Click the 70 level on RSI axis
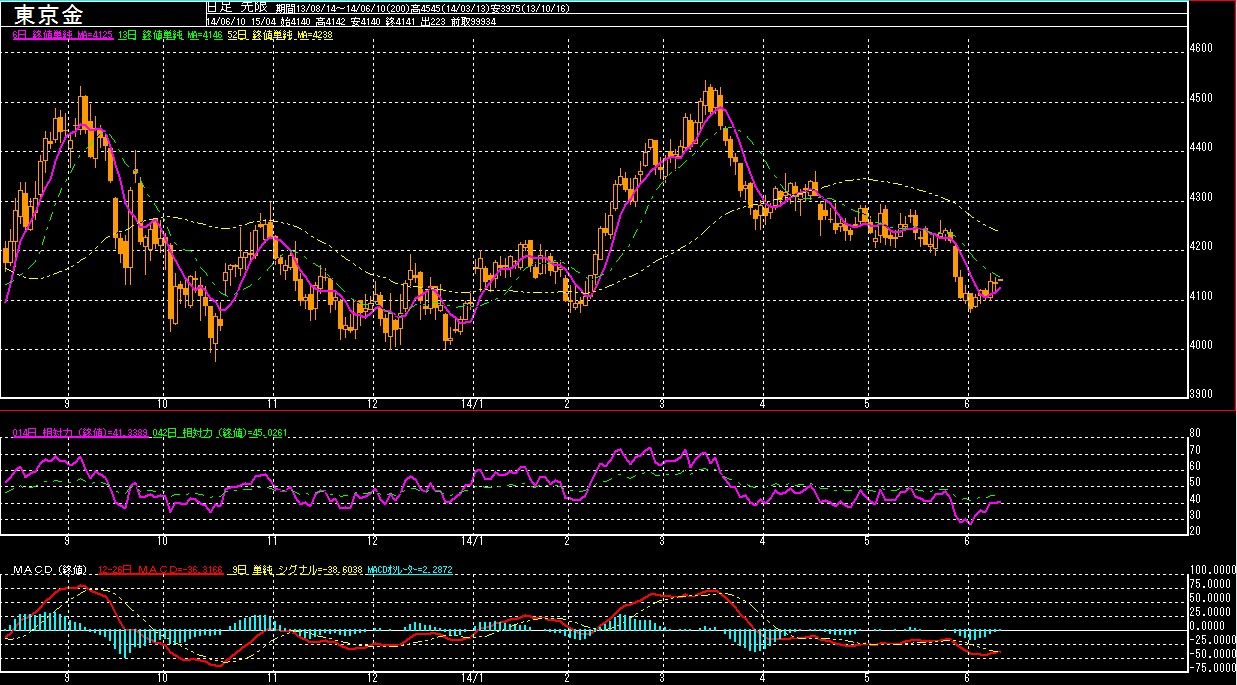Image resolution: width=1237 pixels, height=685 pixels. 1194,449
